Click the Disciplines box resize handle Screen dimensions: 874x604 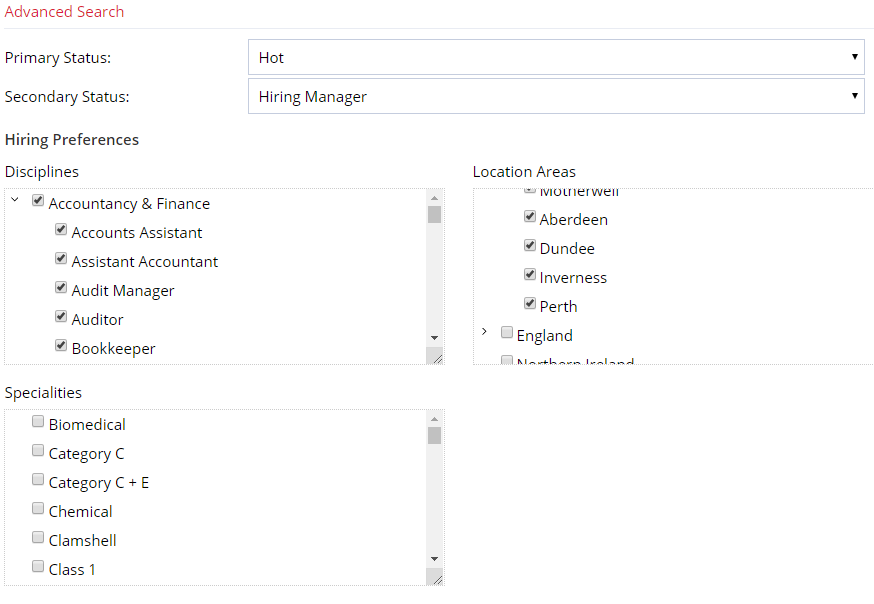point(435,356)
